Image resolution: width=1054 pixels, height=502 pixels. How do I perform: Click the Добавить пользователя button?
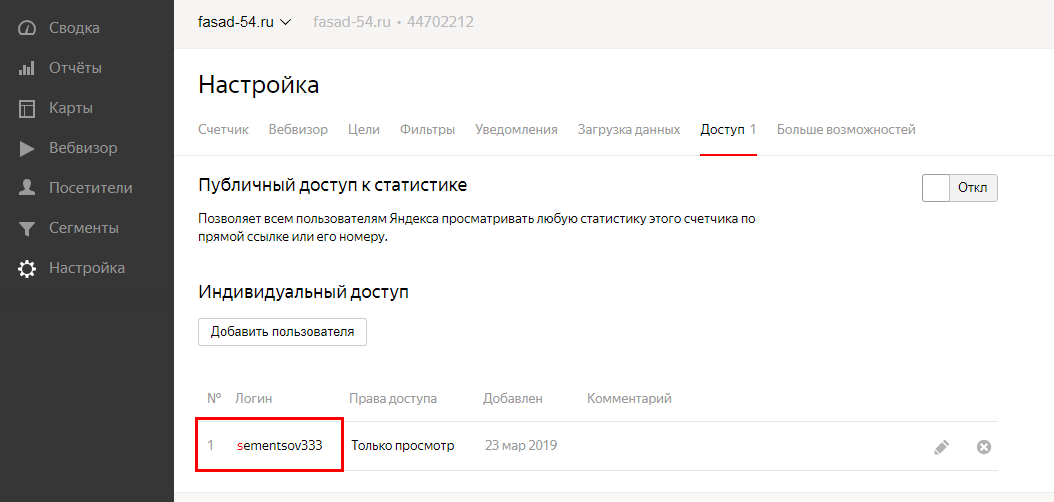pos(282,332)
